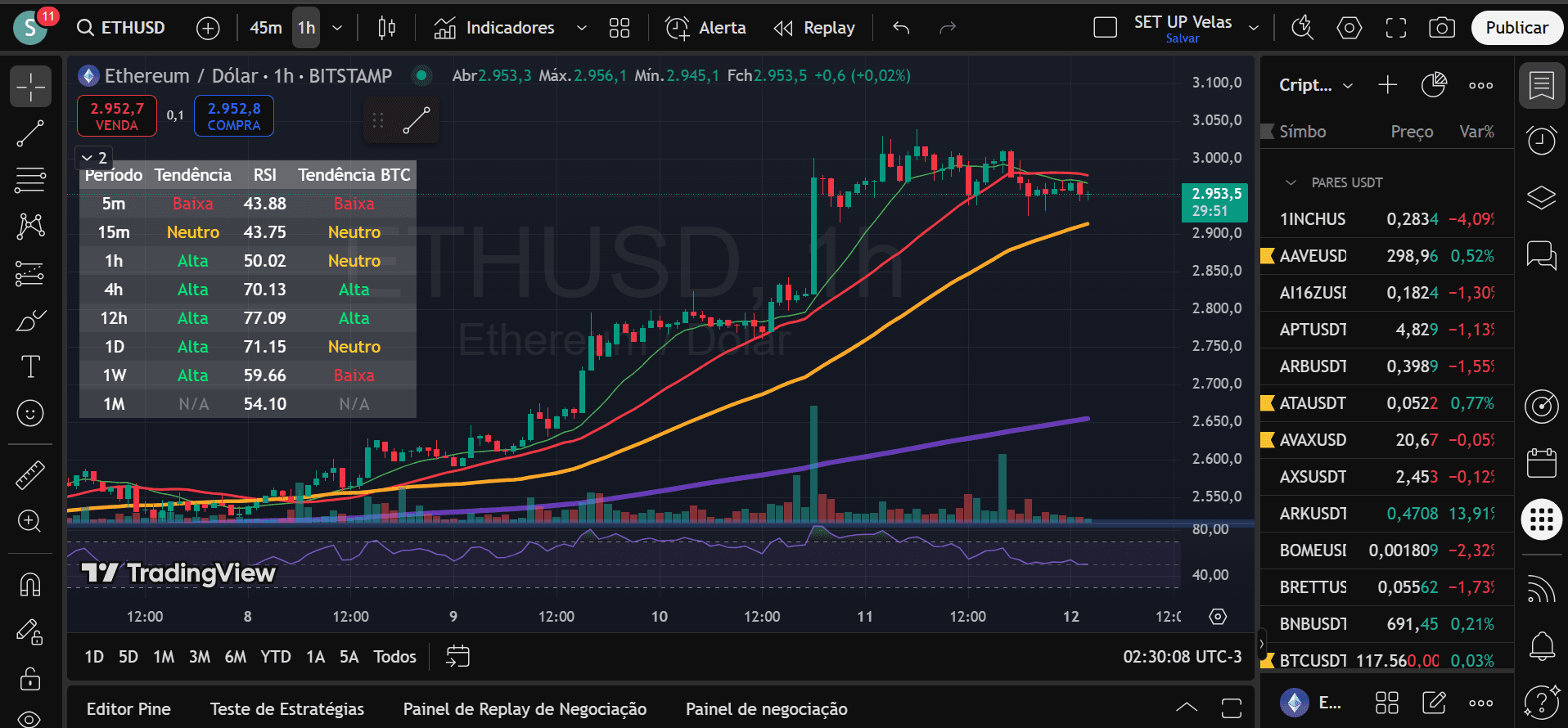
Task: Expand bottom panel with up chevron
Action: point(1187,708)
